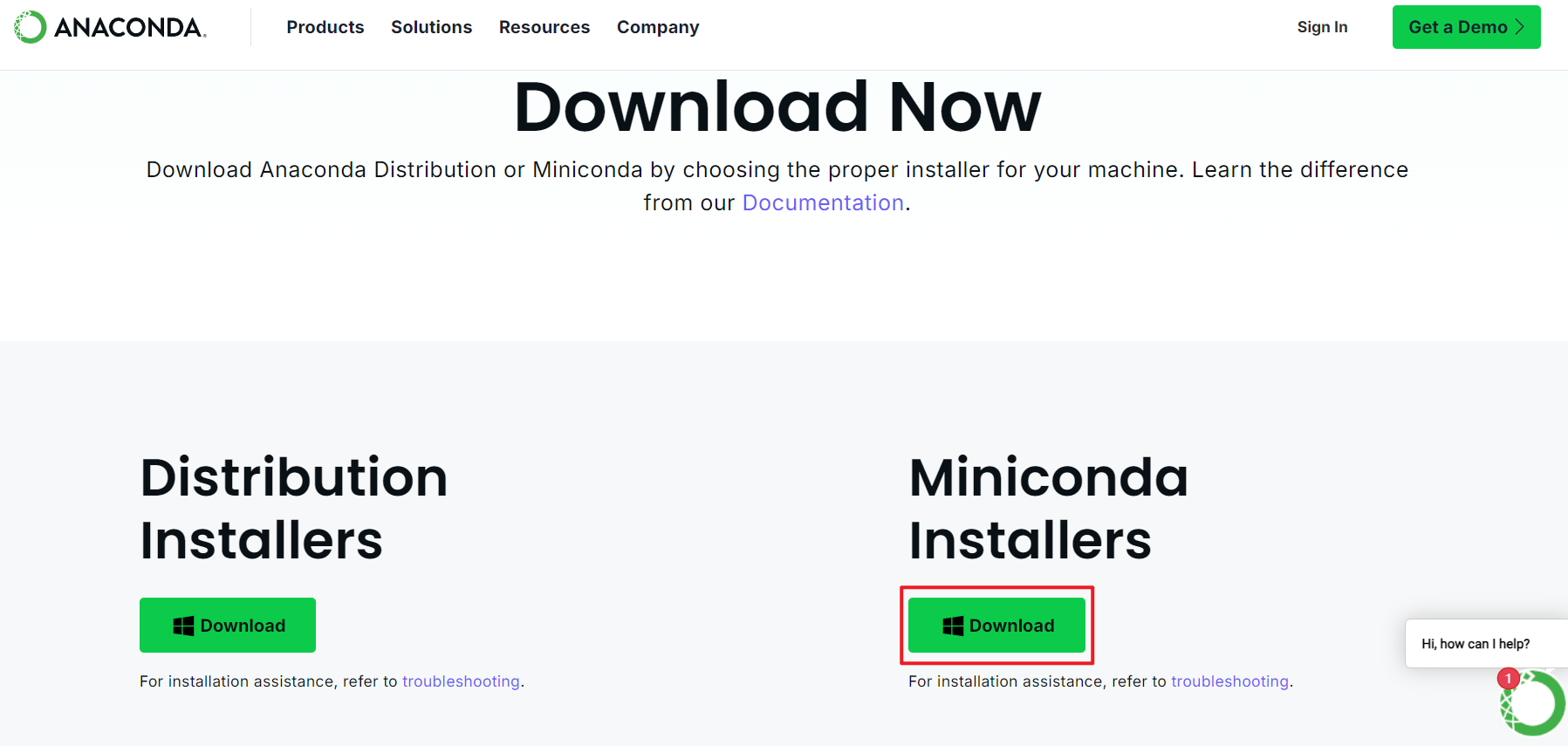1568x746 pixels.
Task: Open the Products menu
Action: tap(325, 27)
